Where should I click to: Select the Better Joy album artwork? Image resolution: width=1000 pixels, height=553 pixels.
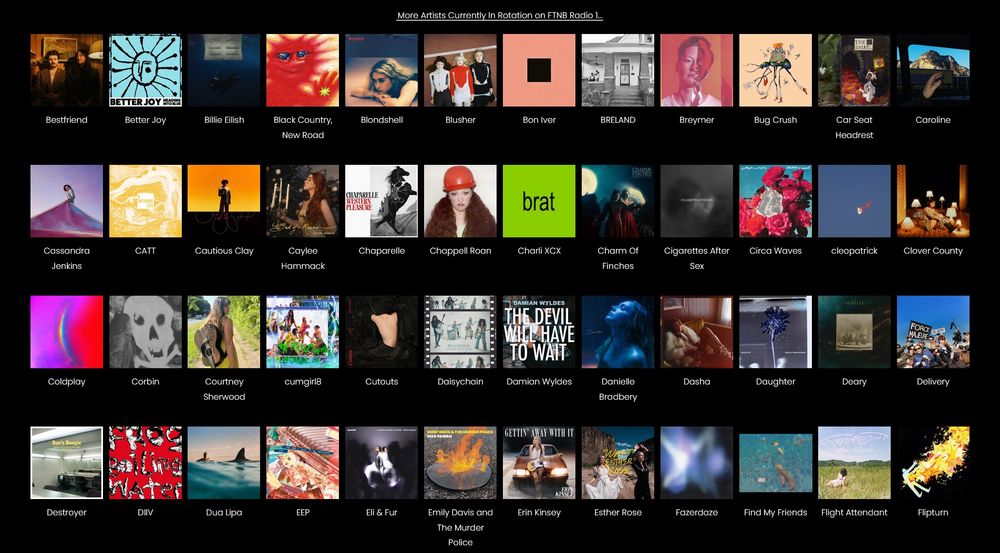click(x=145, y=70)
